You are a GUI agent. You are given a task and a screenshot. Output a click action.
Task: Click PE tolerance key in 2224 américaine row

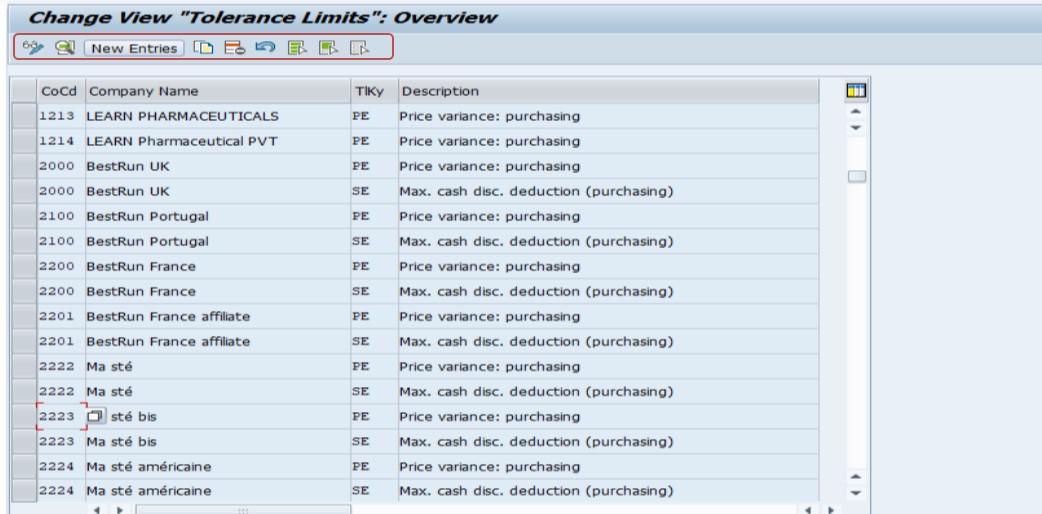[374, 467]
